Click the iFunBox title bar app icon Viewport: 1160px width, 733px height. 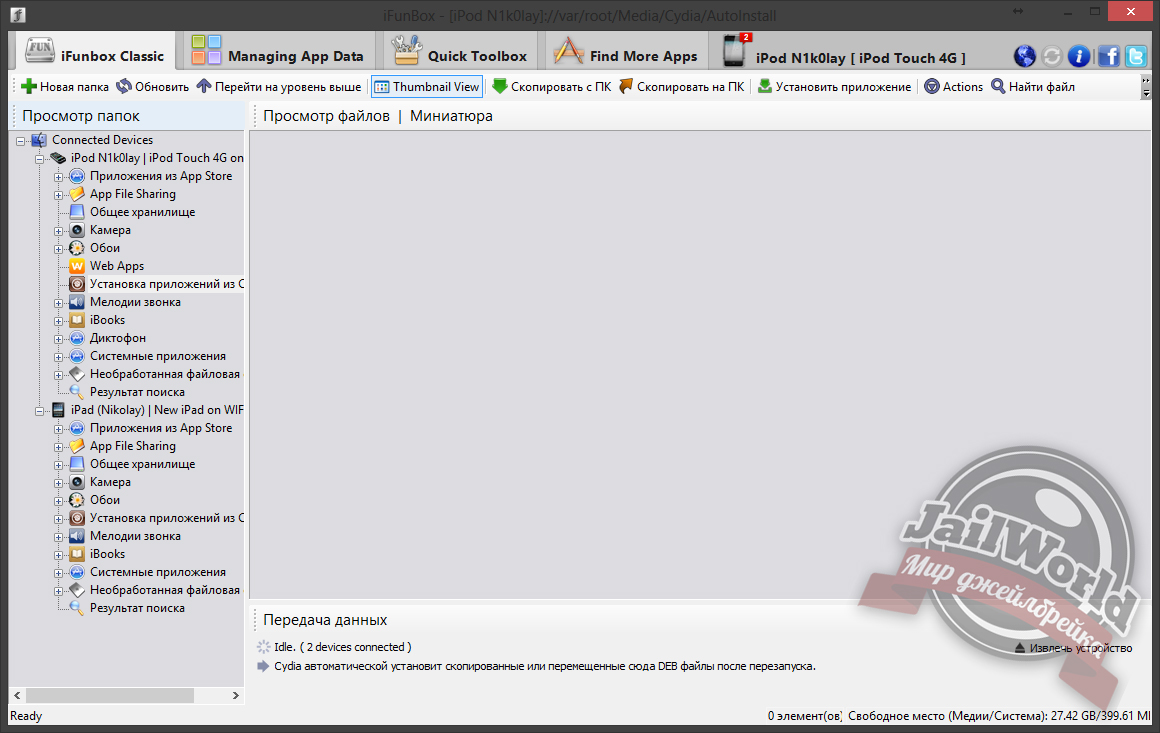point(18,14)
